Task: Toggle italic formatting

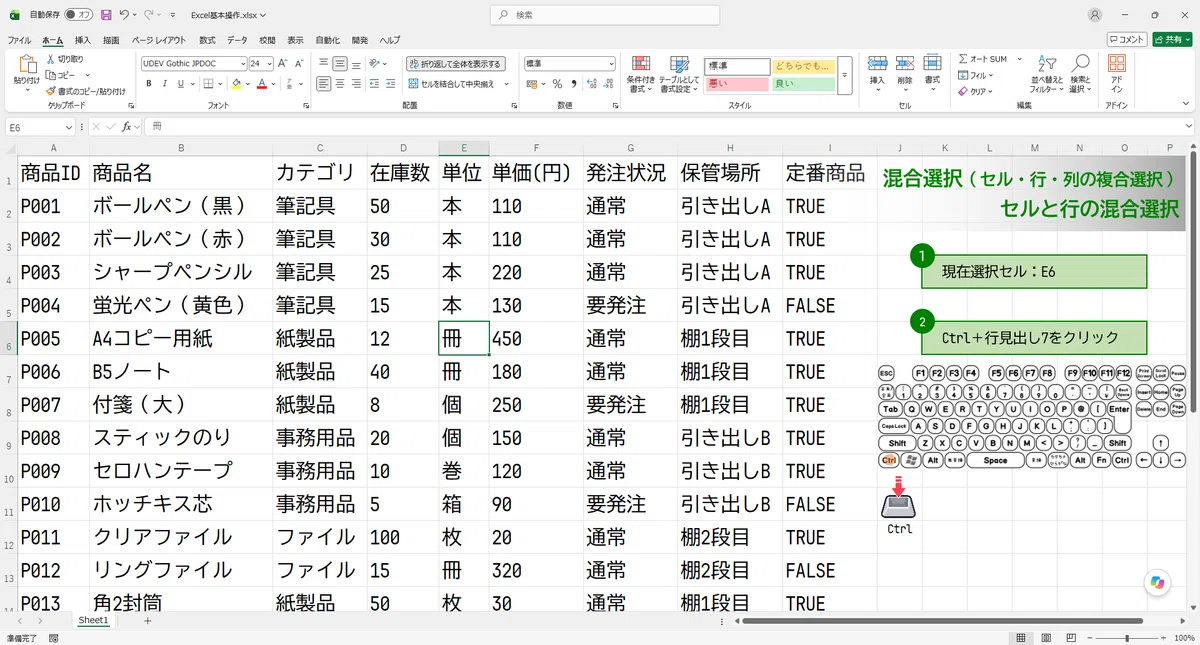Action: click(x=163, y=84)
